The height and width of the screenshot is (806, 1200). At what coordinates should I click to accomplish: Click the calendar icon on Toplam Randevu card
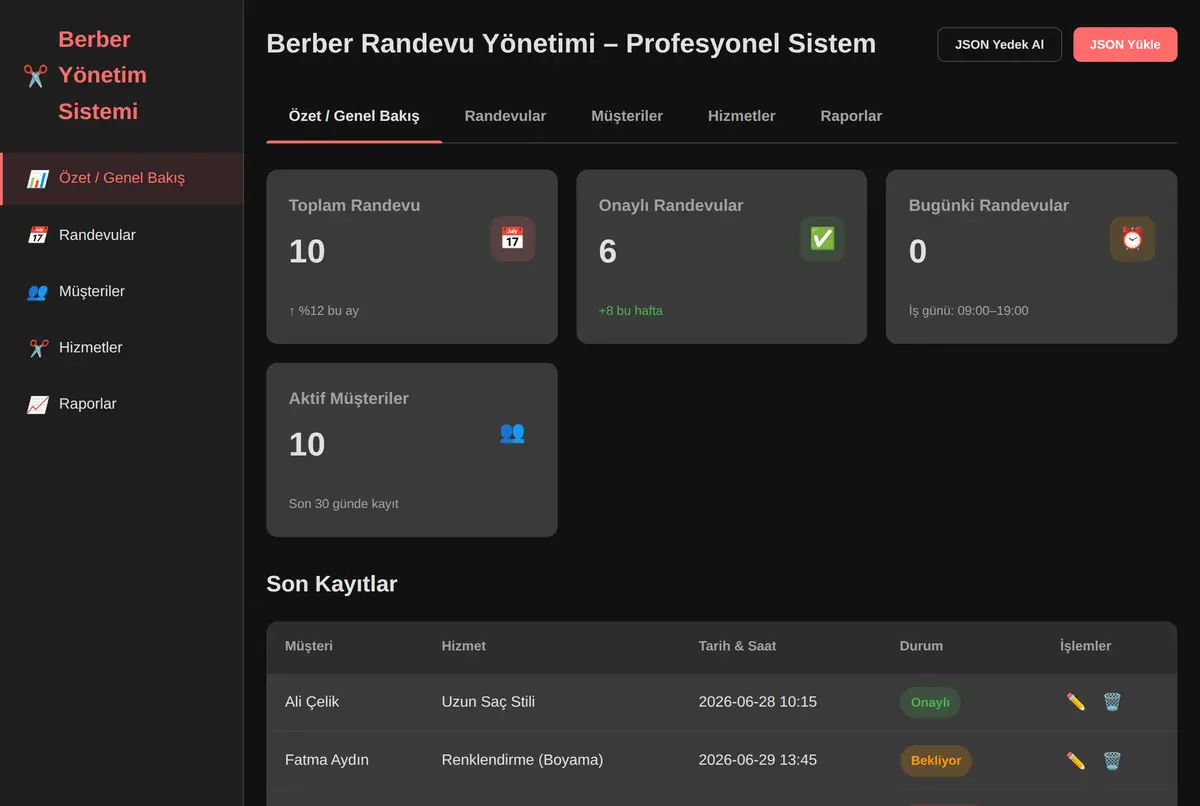coord(512,239)
